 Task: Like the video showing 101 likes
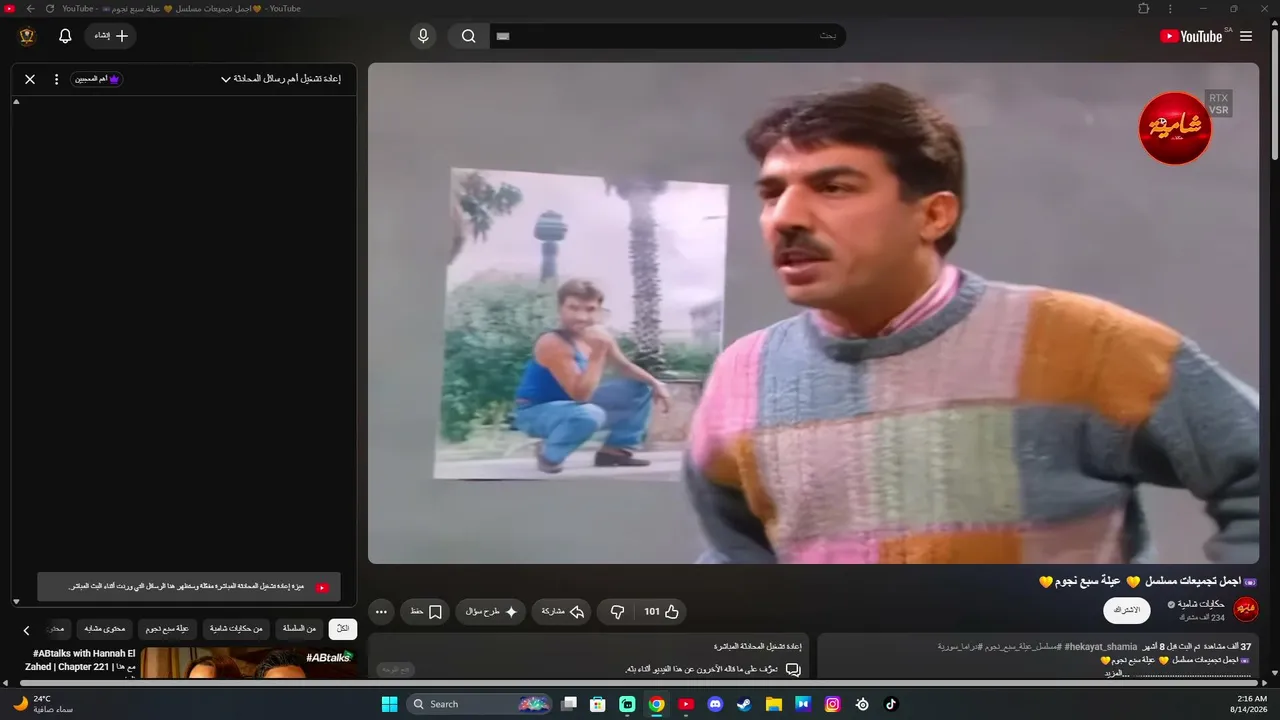(x=661, y=611)
